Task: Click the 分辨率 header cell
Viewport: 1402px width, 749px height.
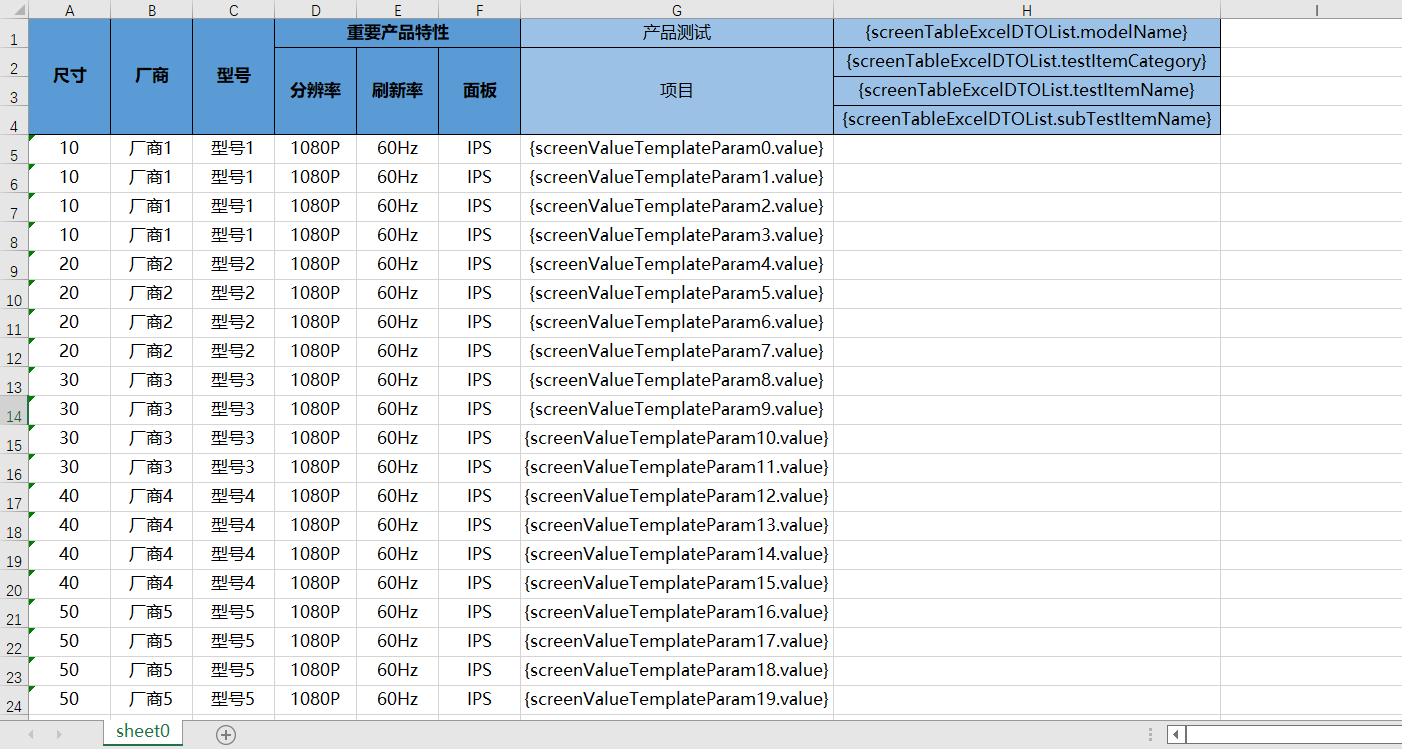Action: point(315,91)
